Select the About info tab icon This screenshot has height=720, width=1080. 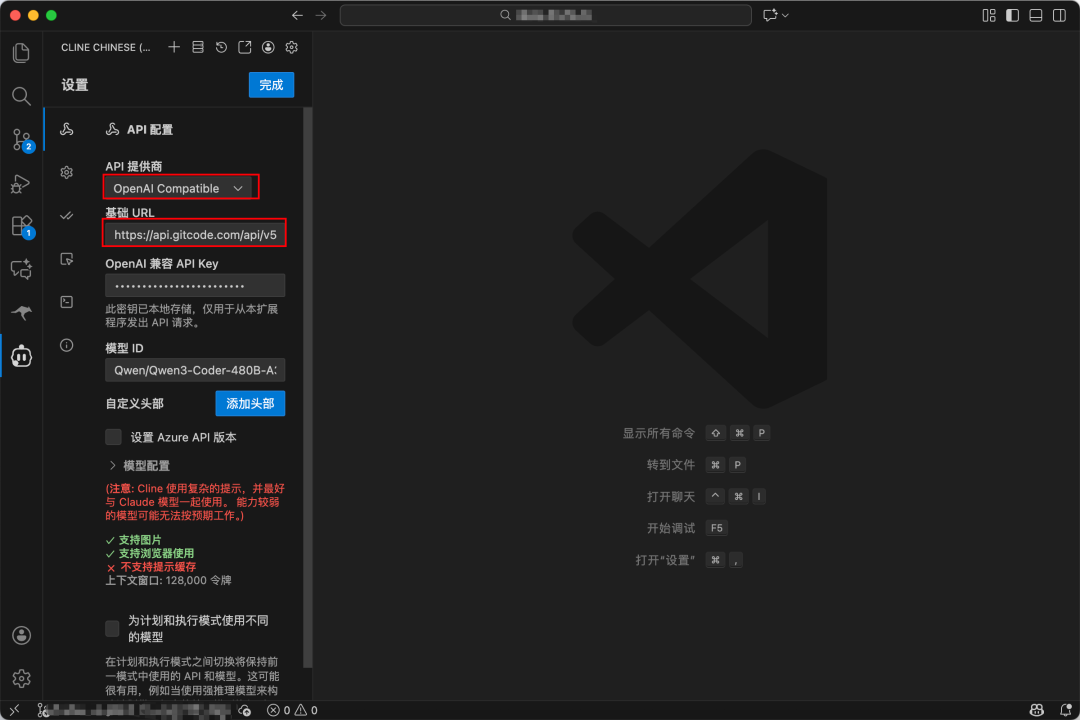click(x=67, y=345)
